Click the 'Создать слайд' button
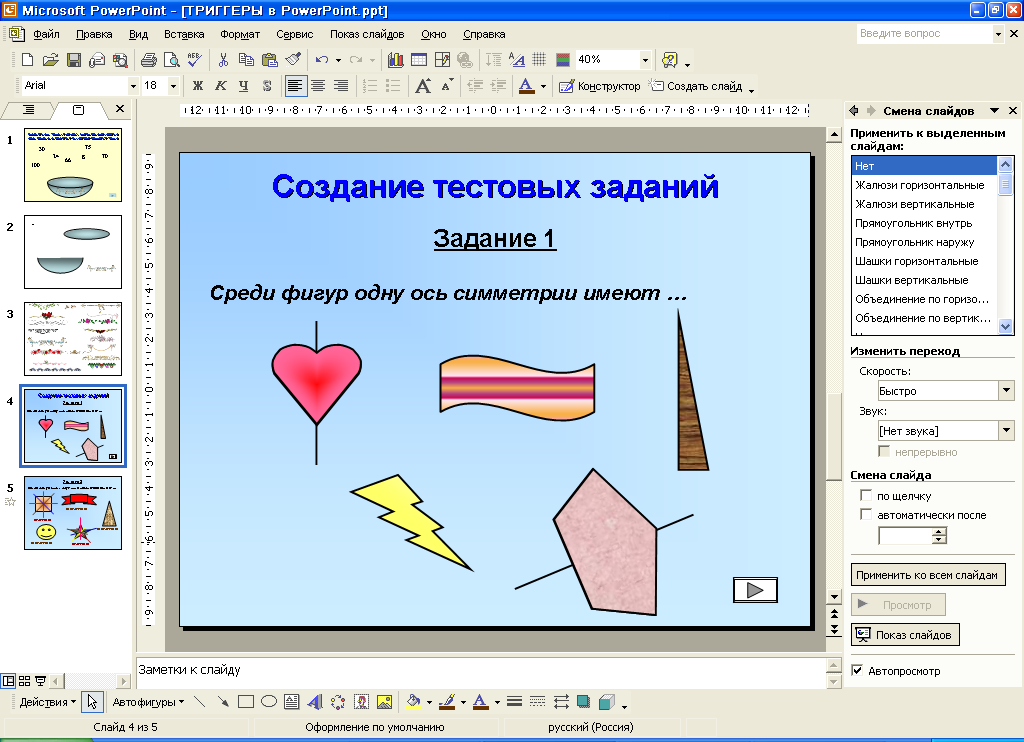Image resolution: width=1024 pixels, height=742 pixels. click(696, 86)
